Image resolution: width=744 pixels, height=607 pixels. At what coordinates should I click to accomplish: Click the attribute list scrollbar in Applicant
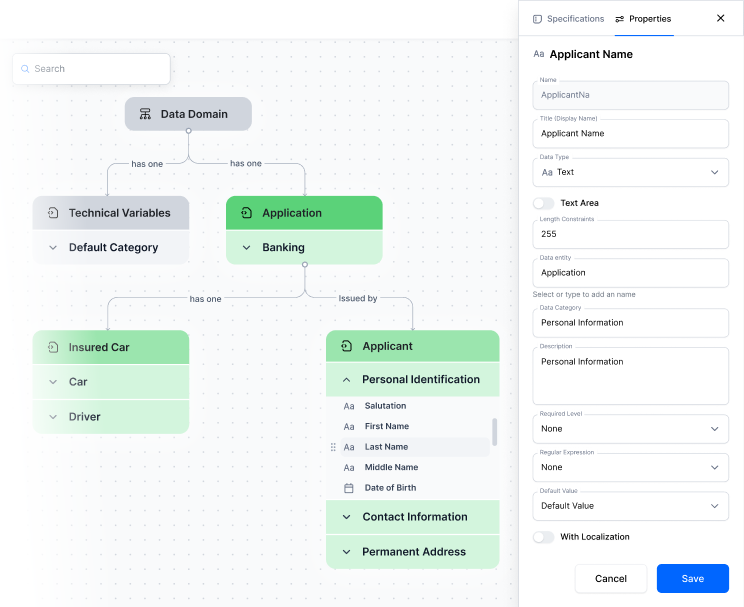click(x=495, y=432)
